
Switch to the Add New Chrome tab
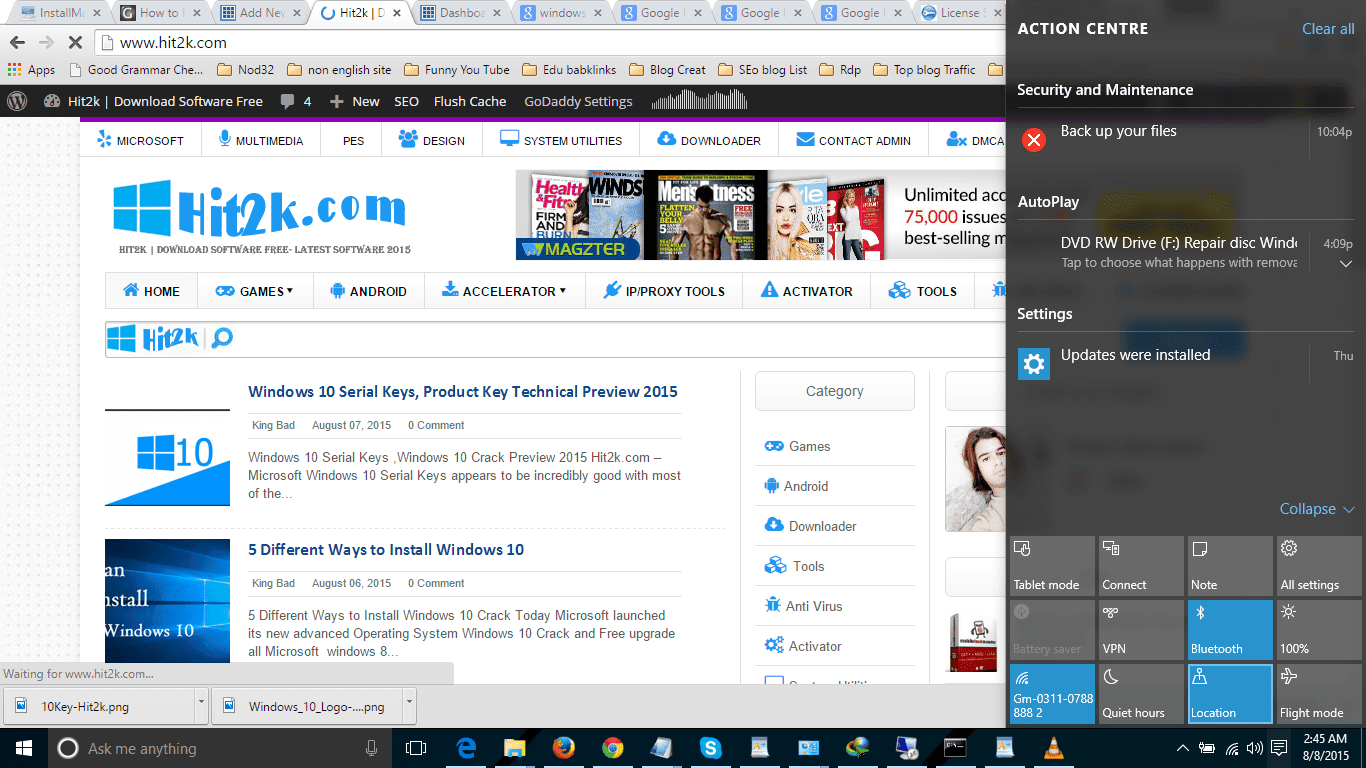pyautogui.click(x=258, y=13)
